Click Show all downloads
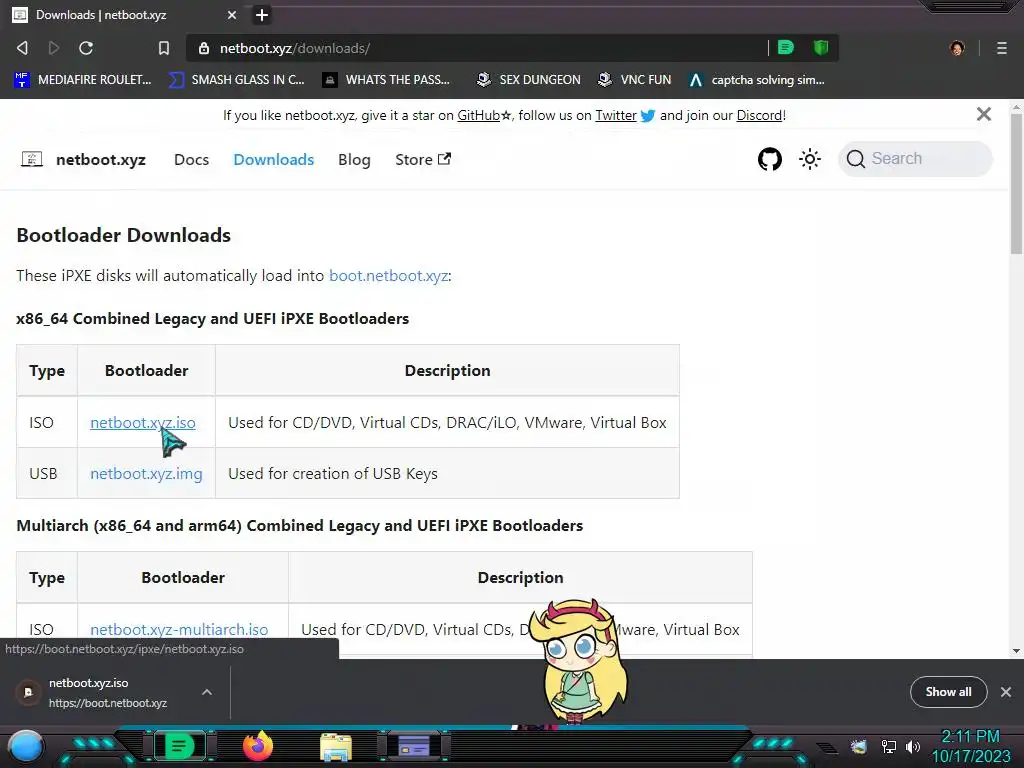The image size is (1024, 768). tap(948, 692)
